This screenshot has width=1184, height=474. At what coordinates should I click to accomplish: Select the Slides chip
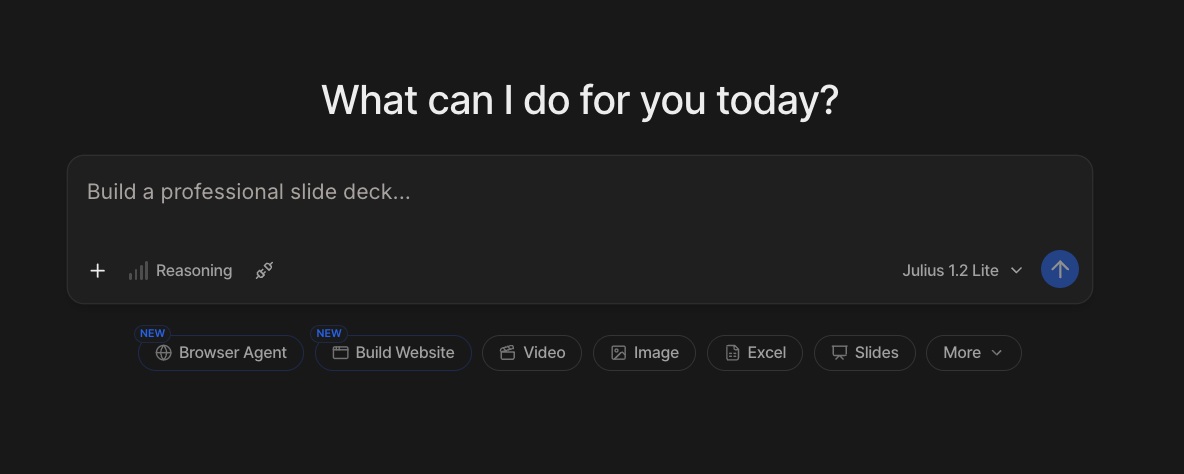[x=865, y=352]
